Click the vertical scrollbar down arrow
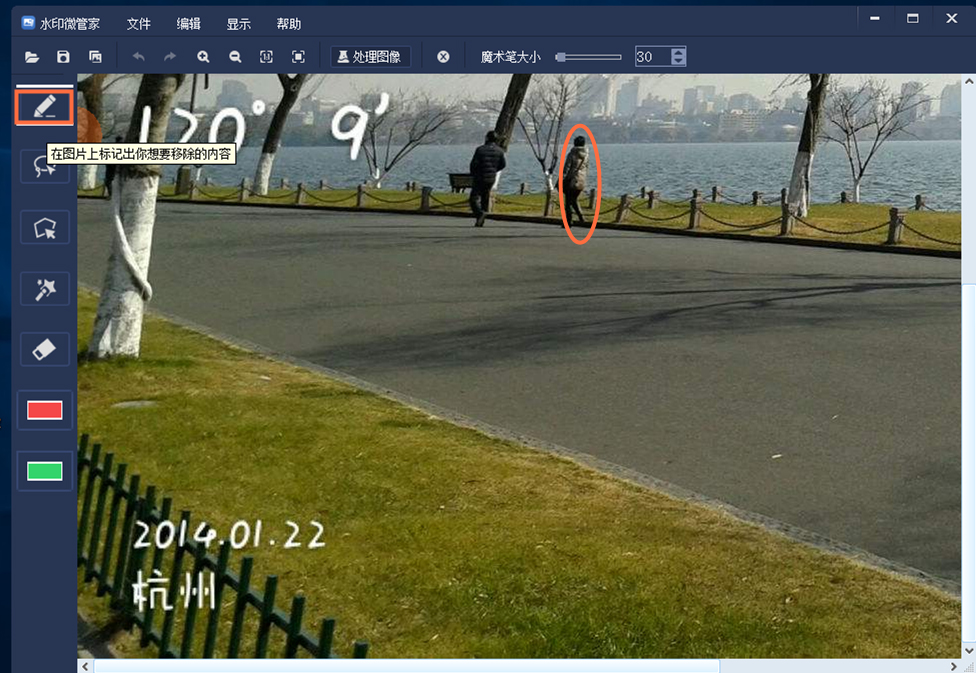 969,651
